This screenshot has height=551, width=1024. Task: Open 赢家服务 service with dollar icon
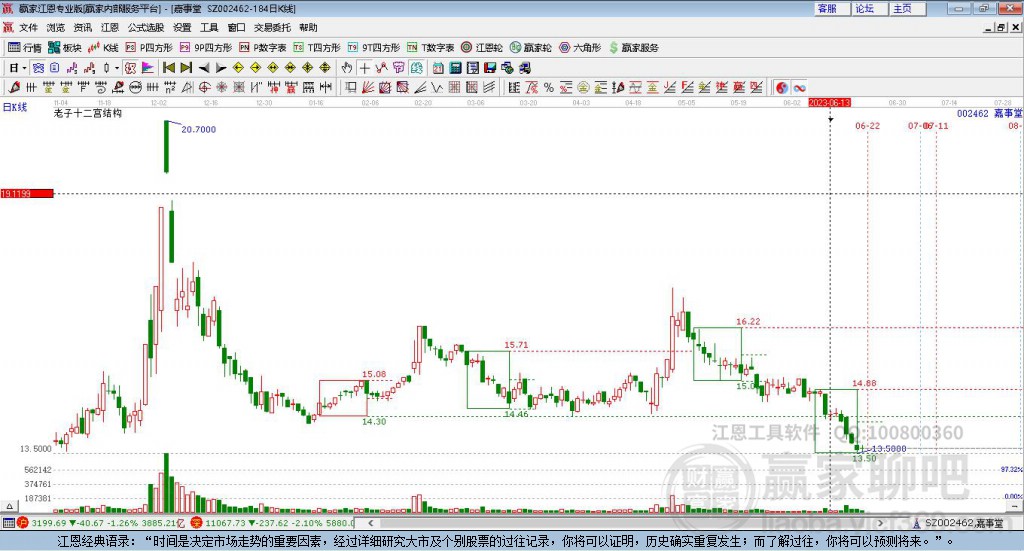633,48
